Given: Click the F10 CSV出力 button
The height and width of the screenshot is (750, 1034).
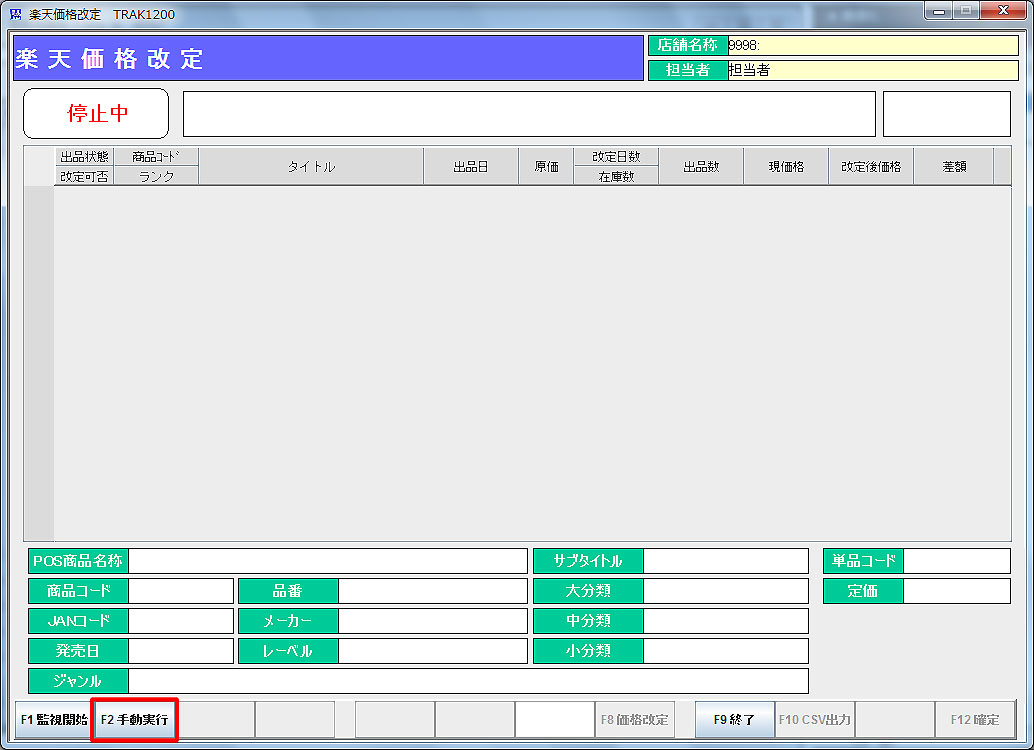Looking at the screenshot, I should [x=814, y=720].
